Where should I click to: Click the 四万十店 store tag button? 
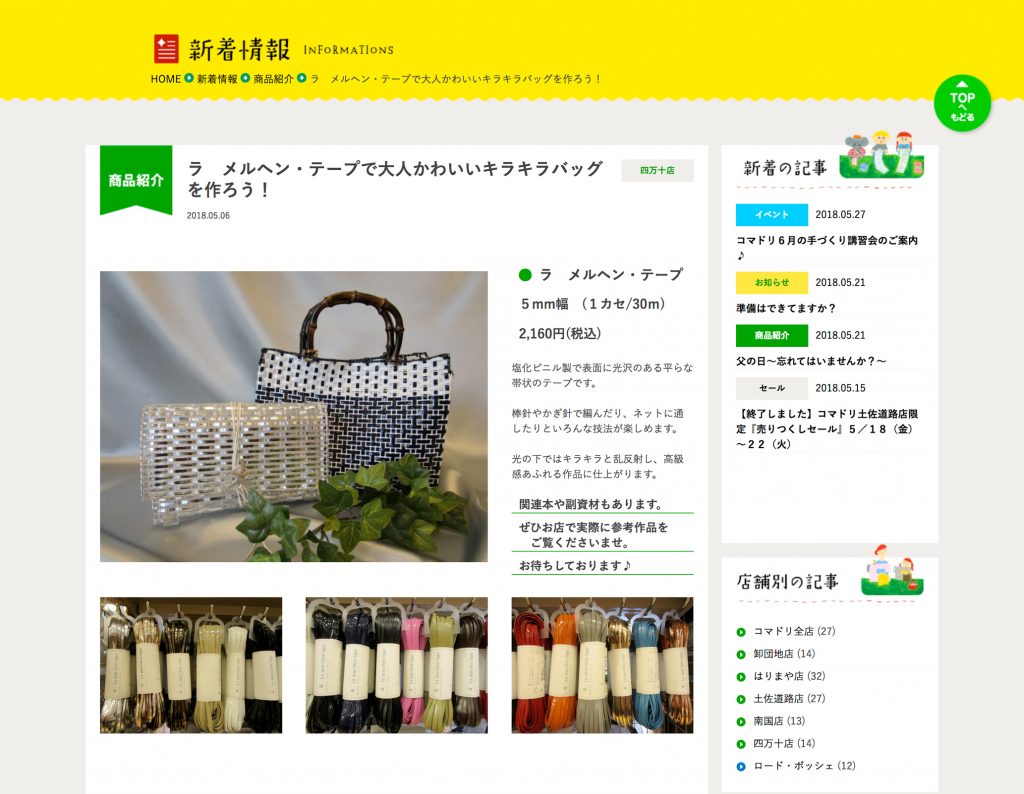point(657,170)
